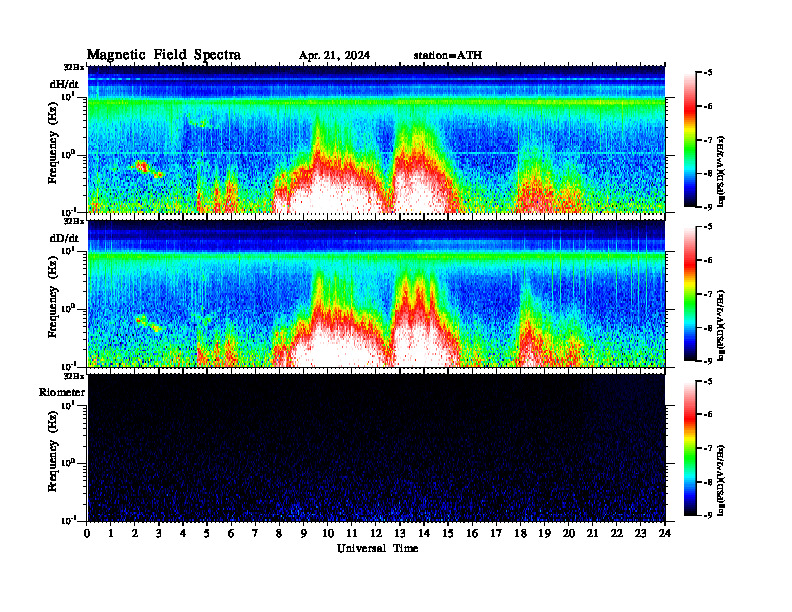The height and width of the screenshot is (612, 792).
Task: Click the "station=ATH" label
Action: [x=448, y=56]
